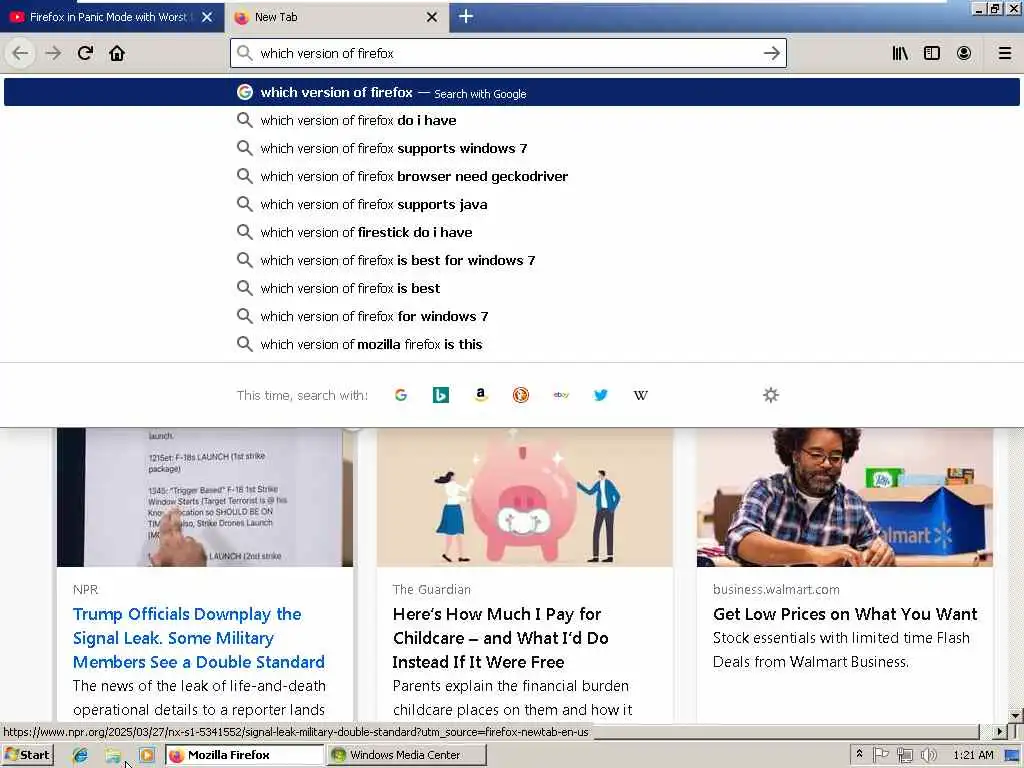Open Walmart 'Get Low Prices on What You Want'

point(845,614)
